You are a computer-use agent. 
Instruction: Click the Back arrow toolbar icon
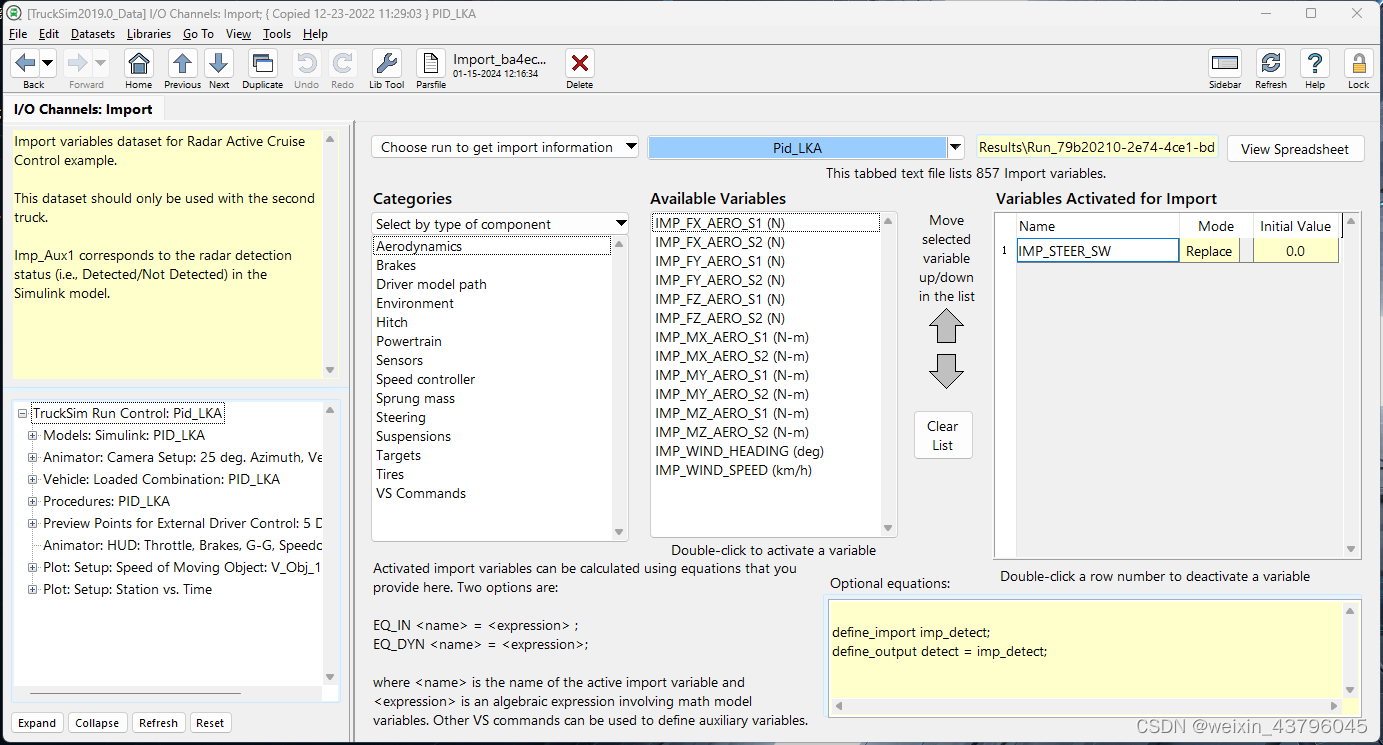pos(26,64)
